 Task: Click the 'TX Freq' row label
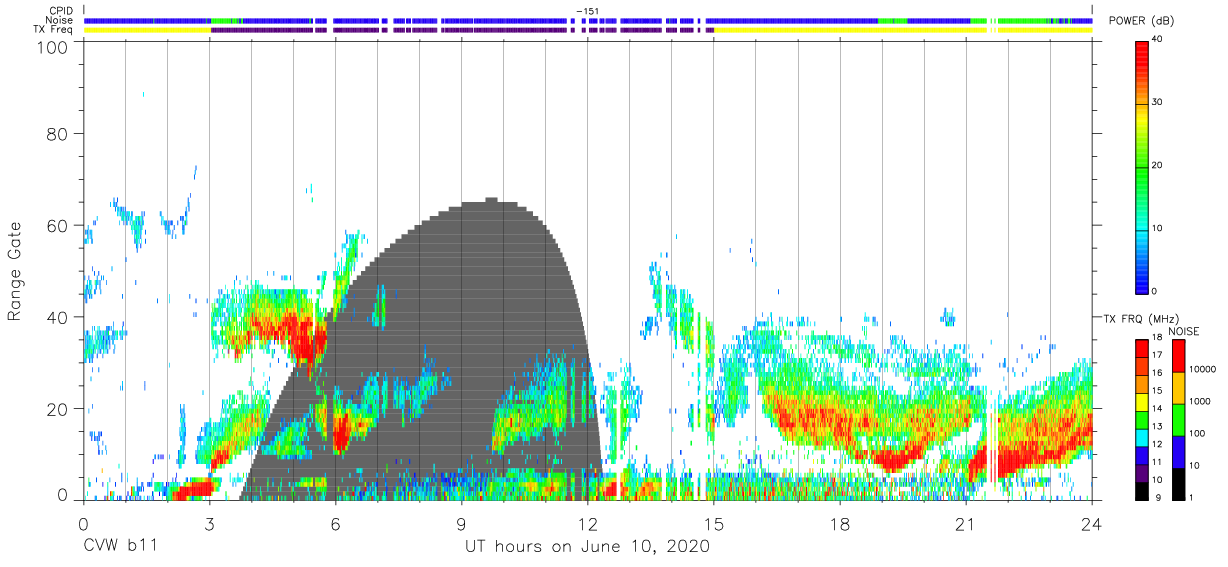click(55, 30)
